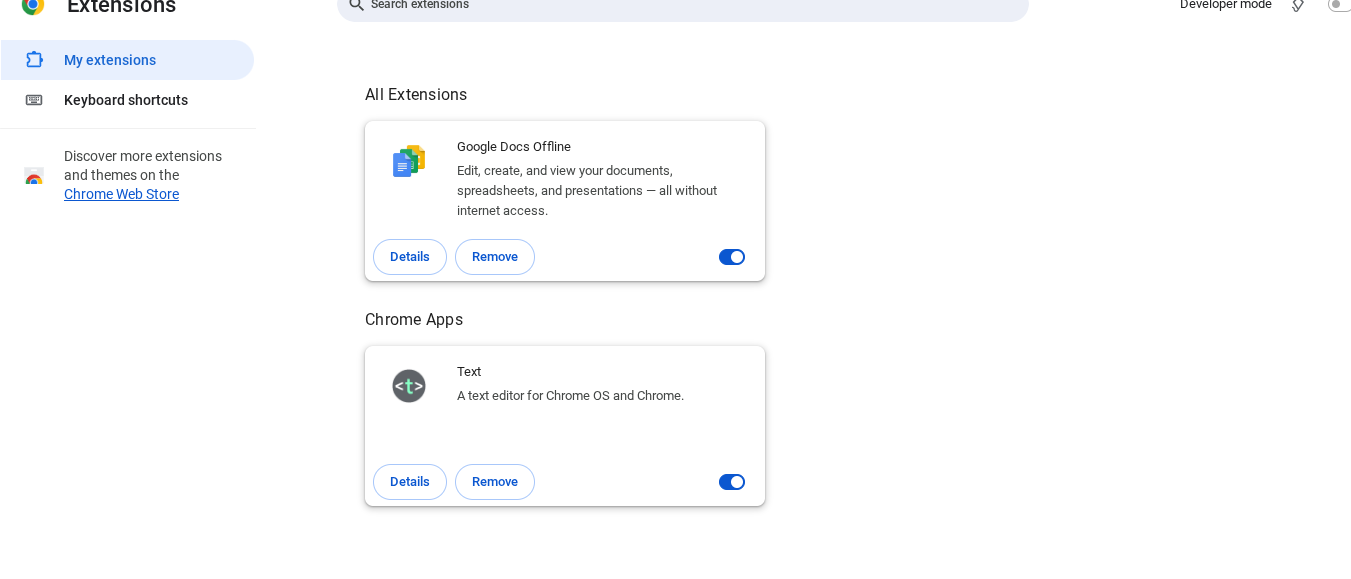
Task: Click the Keyboard shortcuts keyboard icon
Action: click(34, 100)
